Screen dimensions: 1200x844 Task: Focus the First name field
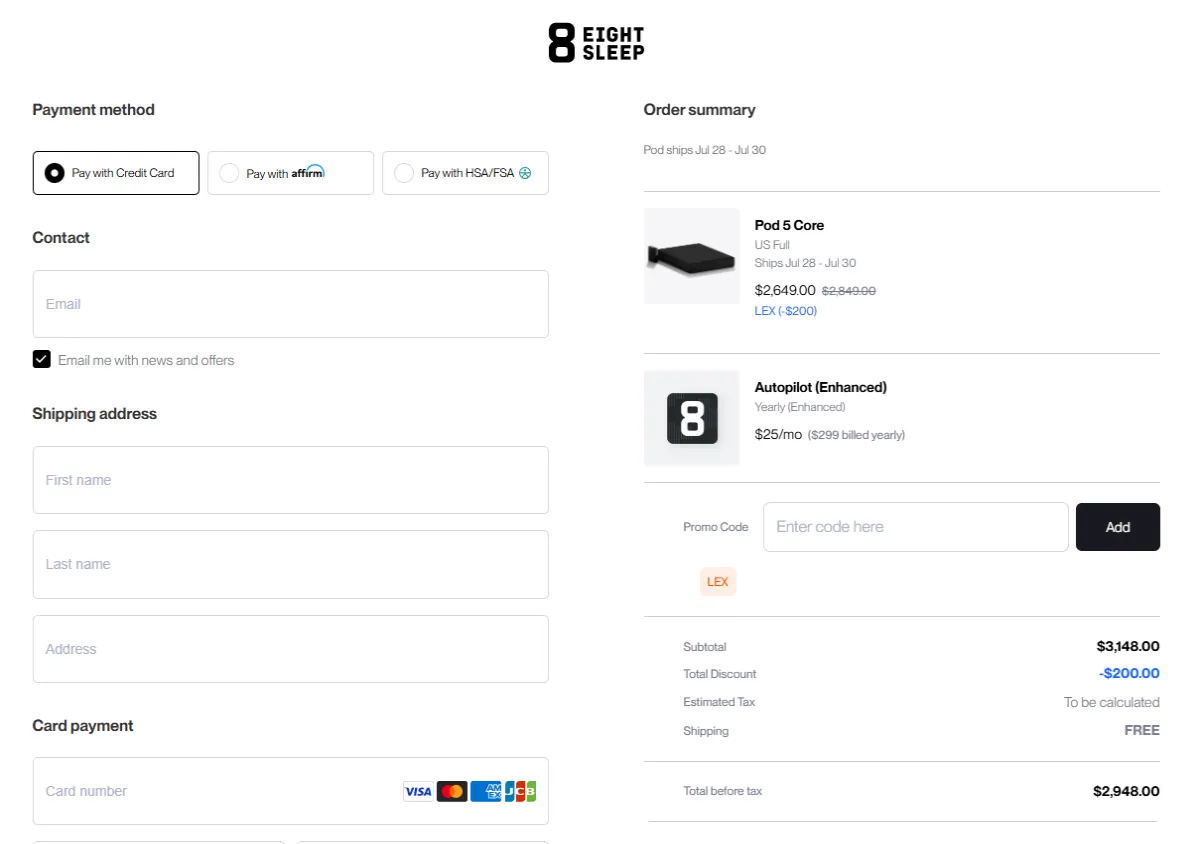(x=290, y=480)
